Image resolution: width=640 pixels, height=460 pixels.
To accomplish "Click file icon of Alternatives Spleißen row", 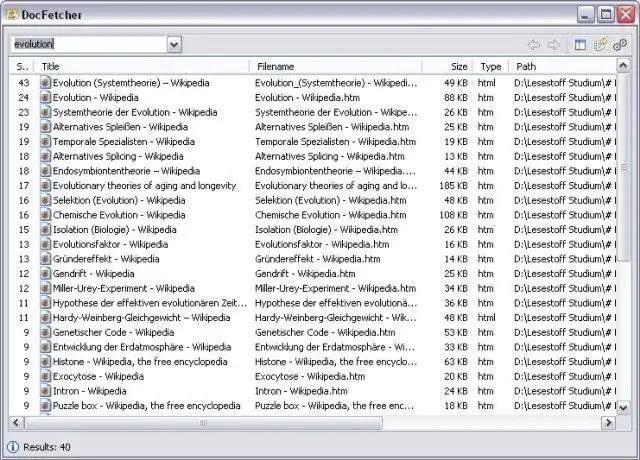I will pos(45,127).
